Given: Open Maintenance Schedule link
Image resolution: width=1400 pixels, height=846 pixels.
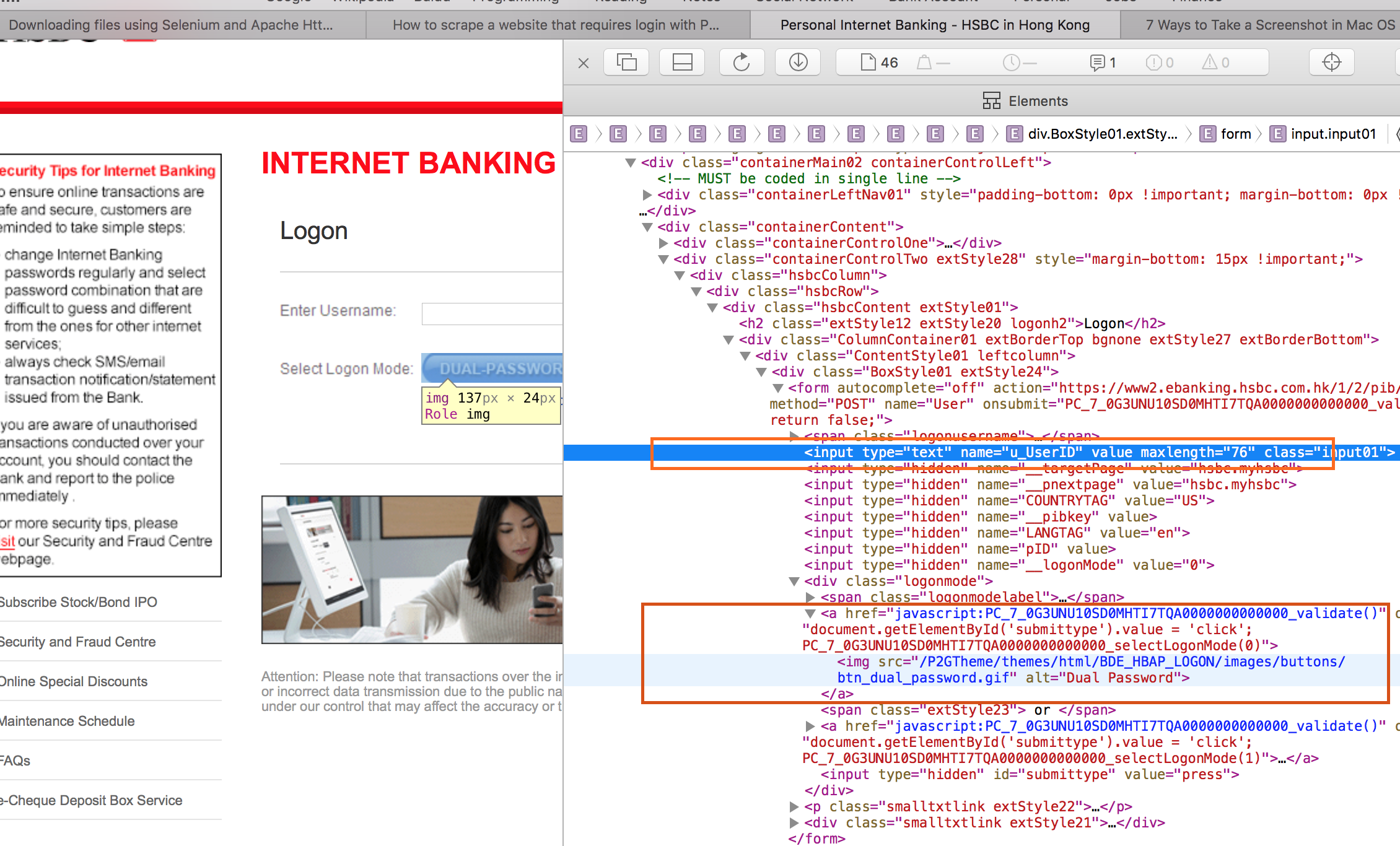Looking at the screenshot, I should pos(68,721).
